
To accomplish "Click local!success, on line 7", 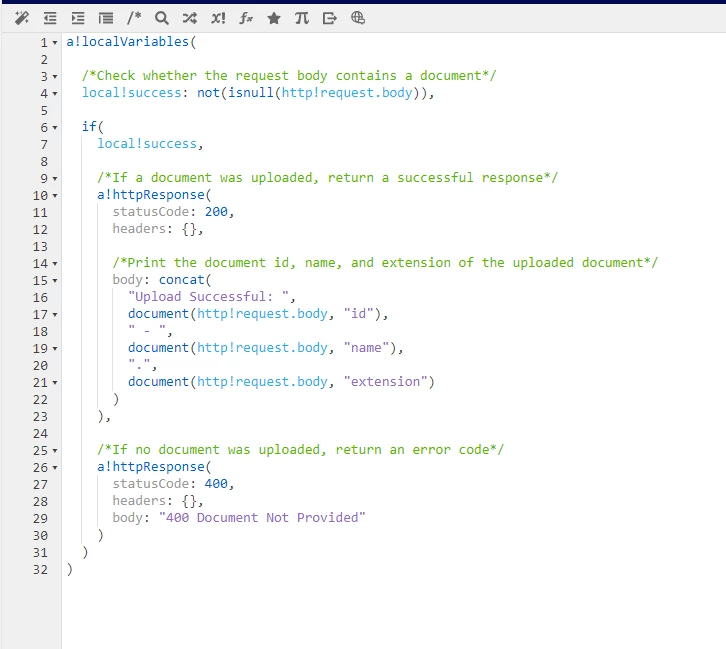I will [x=150, y=144].
